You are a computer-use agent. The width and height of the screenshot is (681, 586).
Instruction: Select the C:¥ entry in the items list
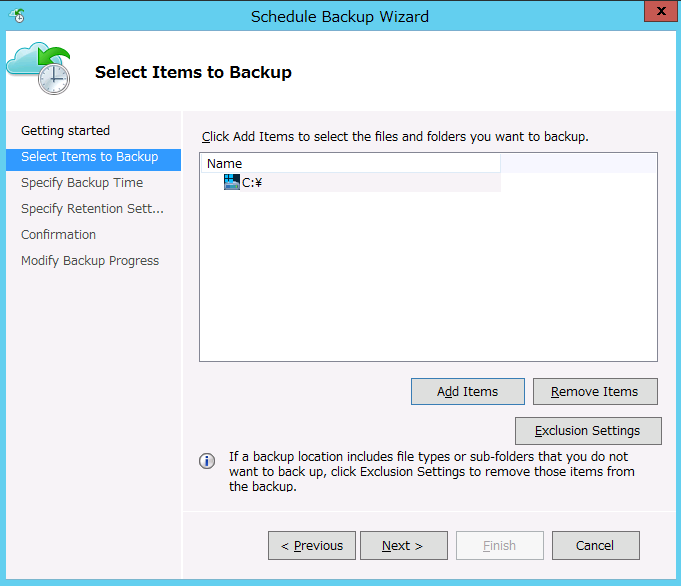[x=252, y=182]
